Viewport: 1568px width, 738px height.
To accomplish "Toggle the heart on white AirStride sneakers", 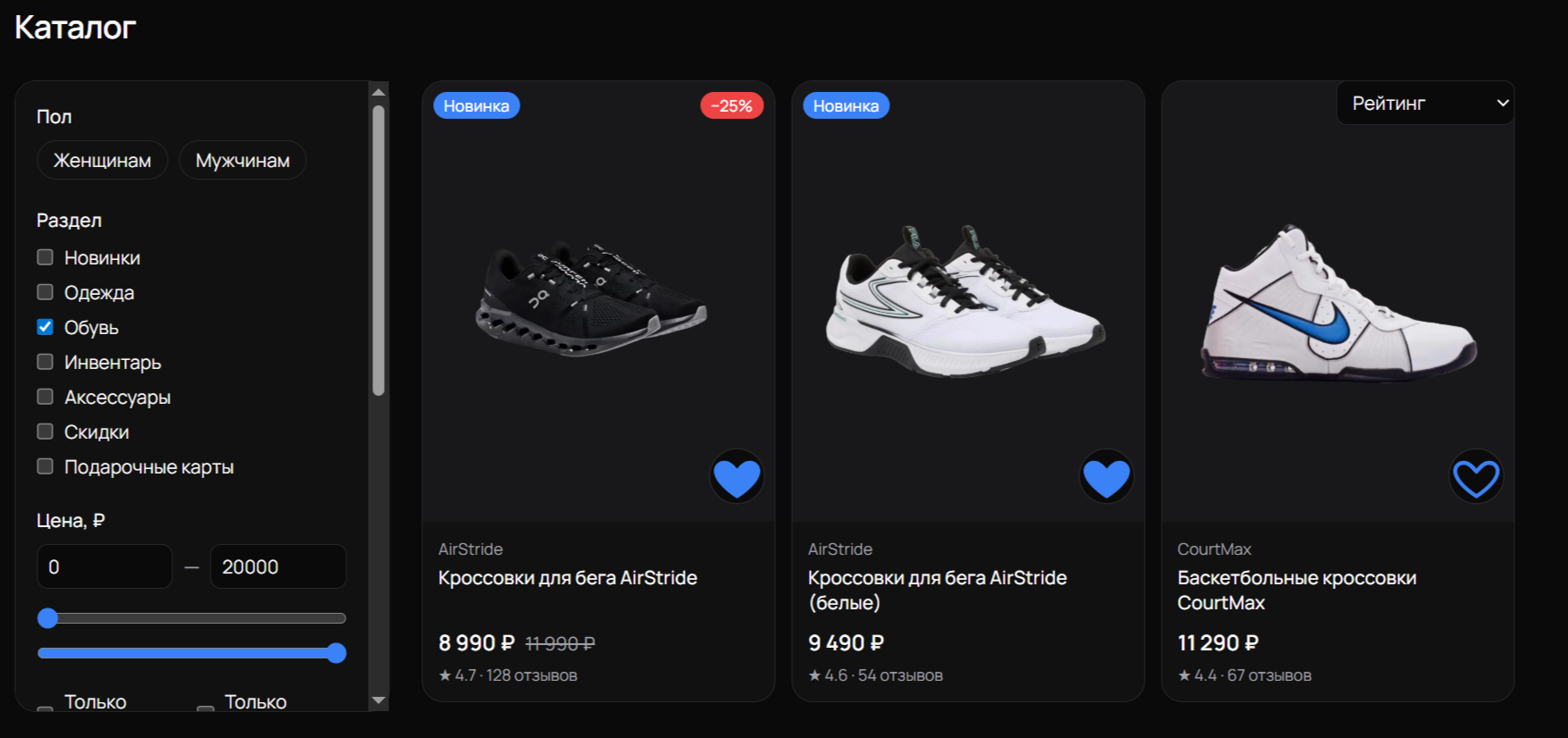I will [x=1106, y=477].
